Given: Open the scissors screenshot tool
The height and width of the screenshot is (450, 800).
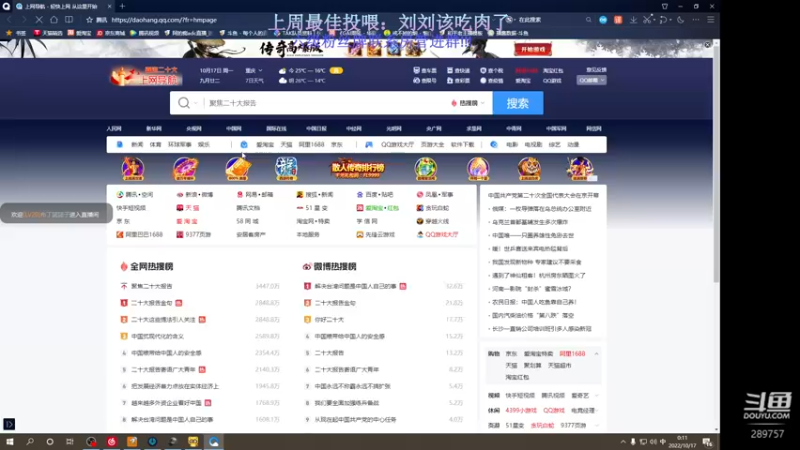Looking at the screenshot, I should click(x=647, y=20).
